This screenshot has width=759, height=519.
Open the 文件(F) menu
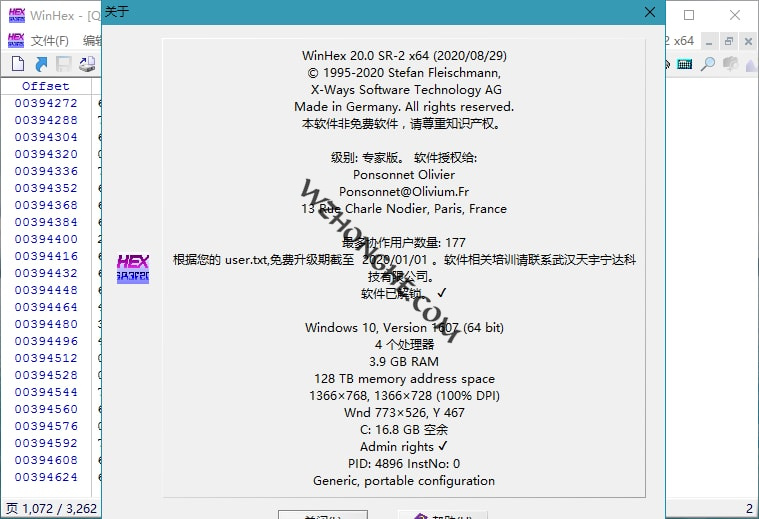pyautogui.click(x=50, y=41)
